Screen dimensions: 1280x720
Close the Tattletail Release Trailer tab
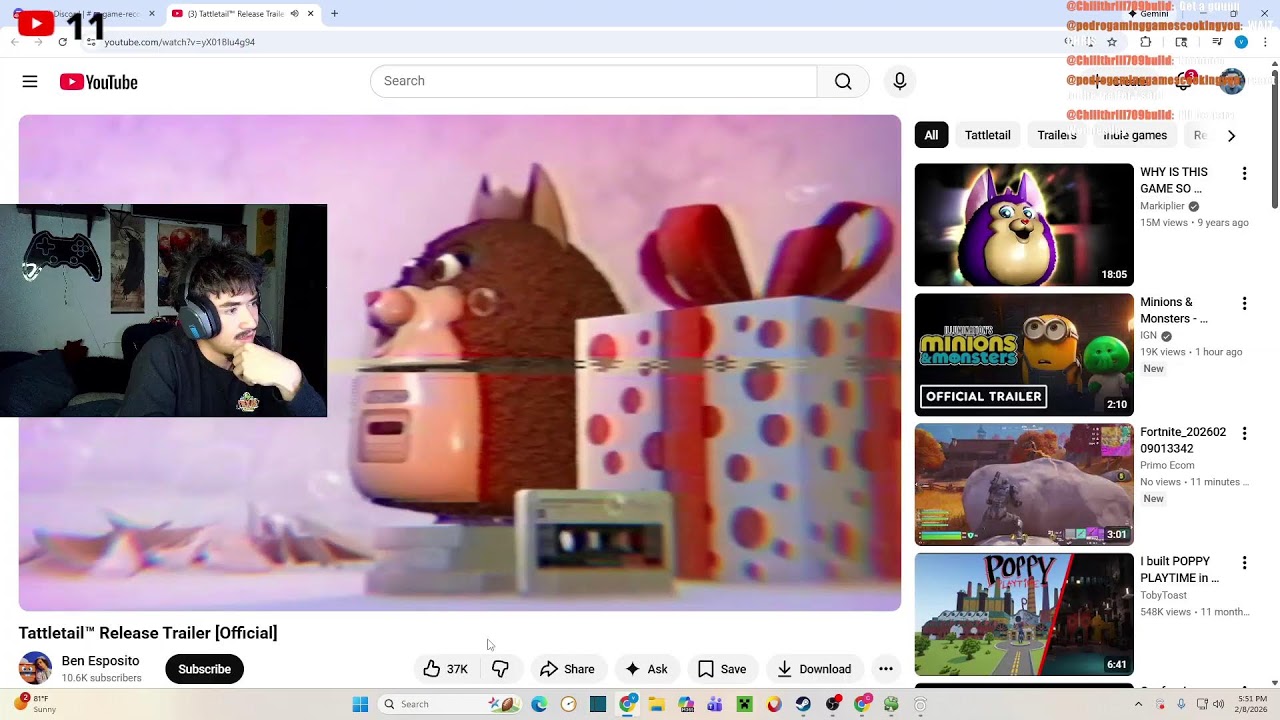pyautogui.click(x=310, y=14)
